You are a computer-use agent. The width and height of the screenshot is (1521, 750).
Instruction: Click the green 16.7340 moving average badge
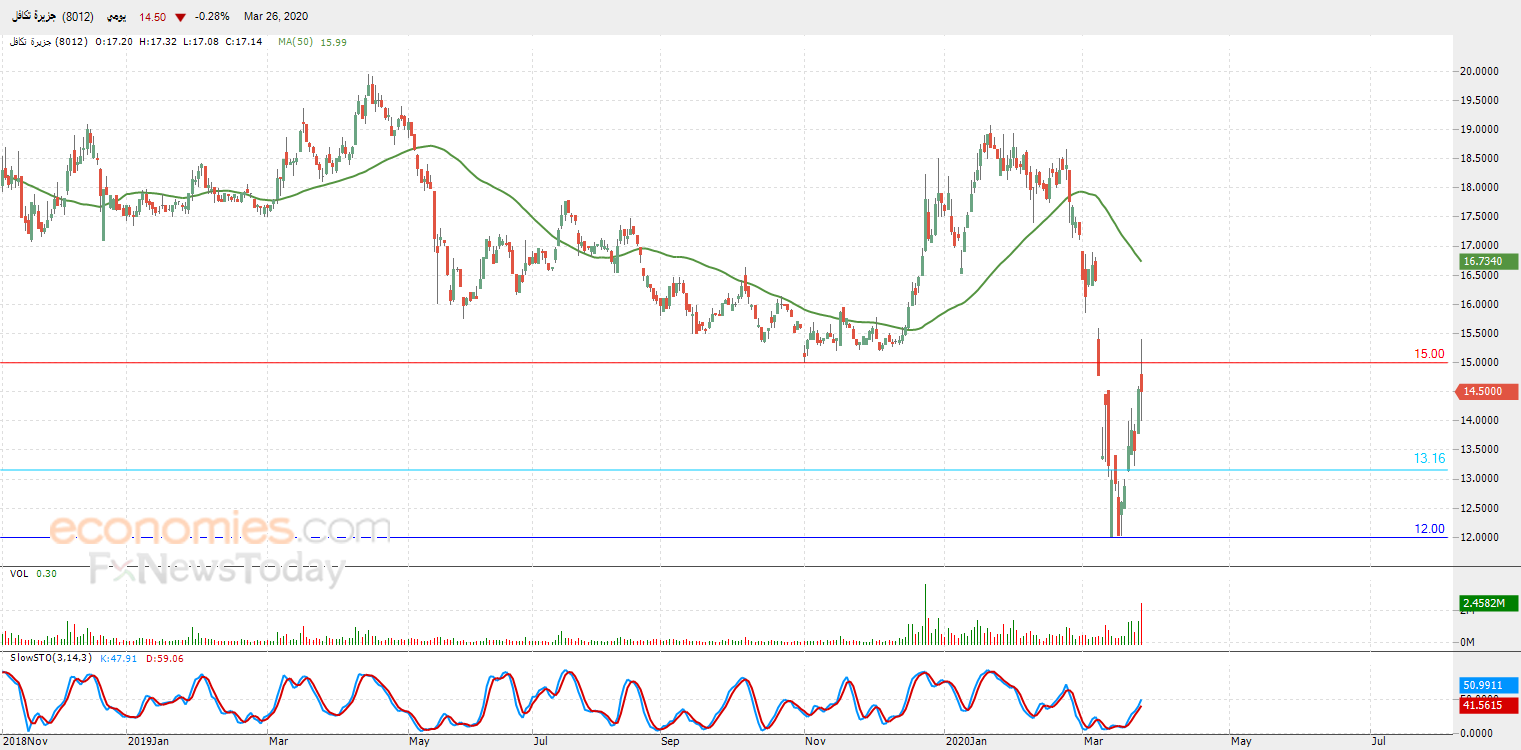point(1488,261)
